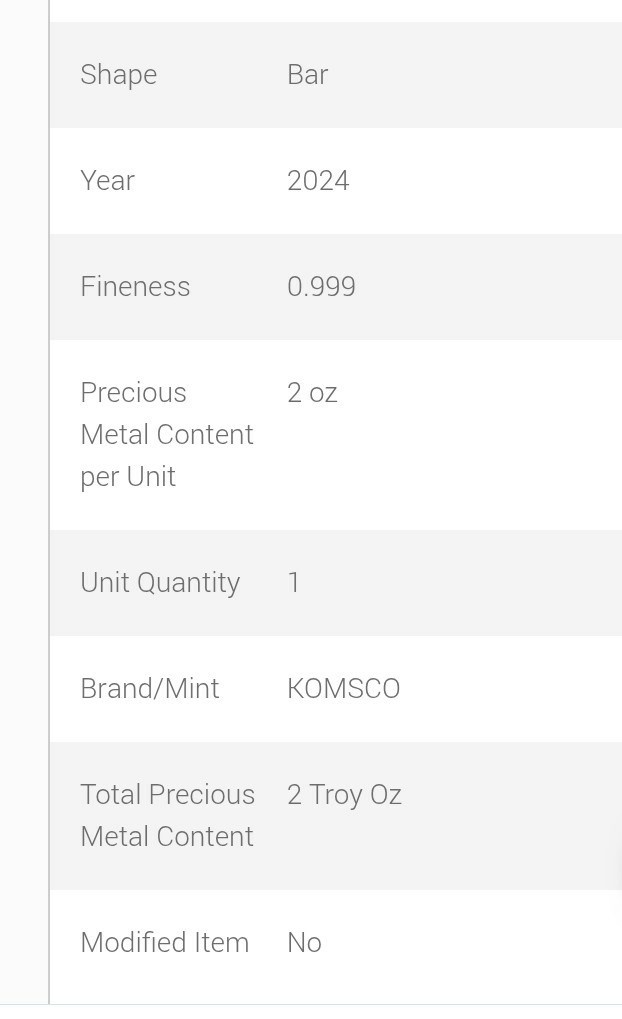Click the Modified Item label
This screenshot has width=622, height=1019.
164,943
